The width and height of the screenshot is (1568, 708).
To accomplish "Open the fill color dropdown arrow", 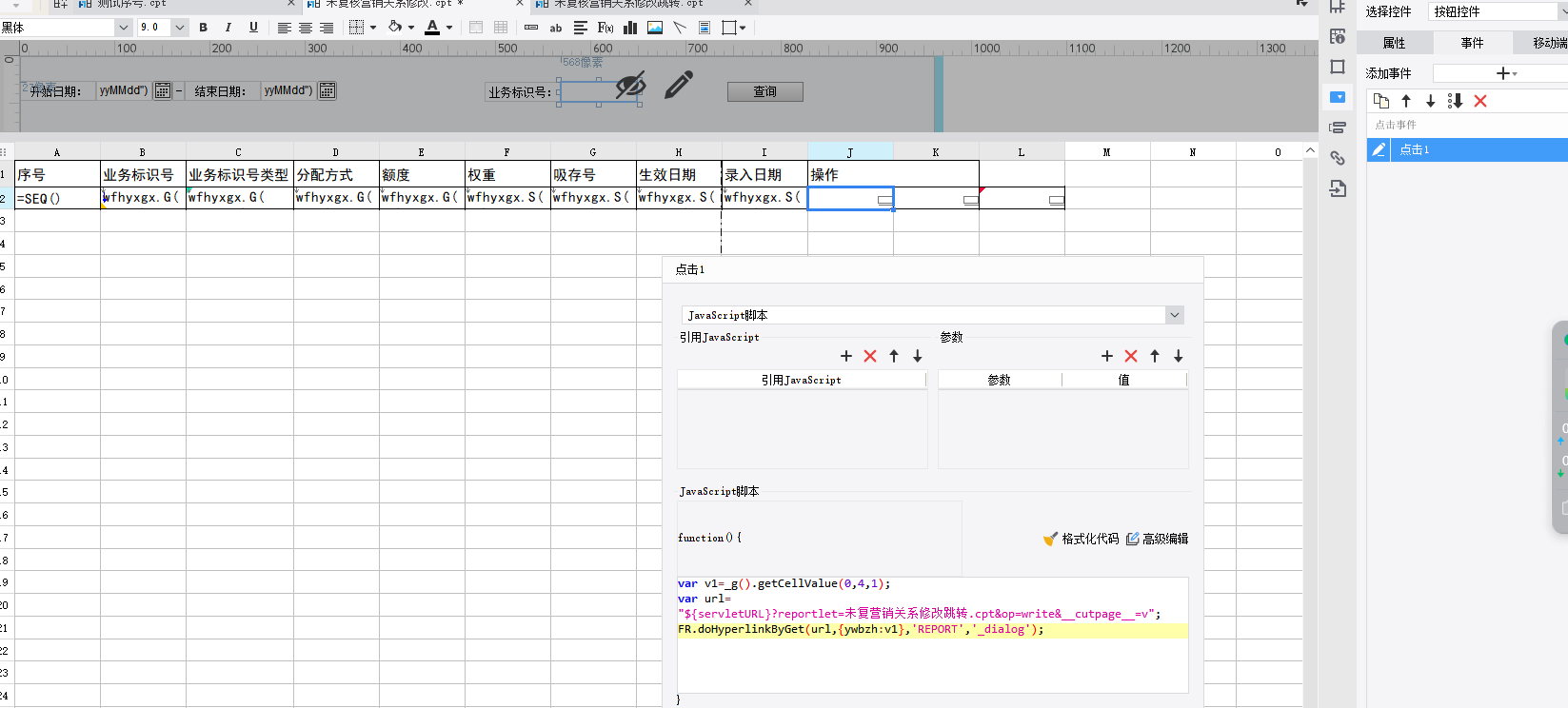I will 411,28.
